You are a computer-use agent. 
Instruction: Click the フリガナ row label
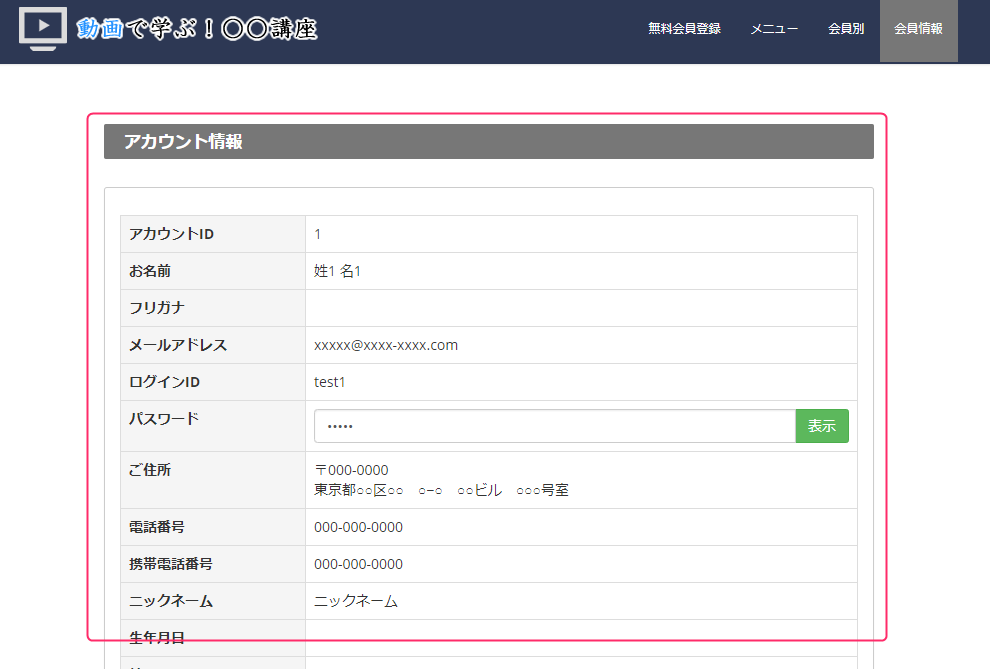click(157, 308)
